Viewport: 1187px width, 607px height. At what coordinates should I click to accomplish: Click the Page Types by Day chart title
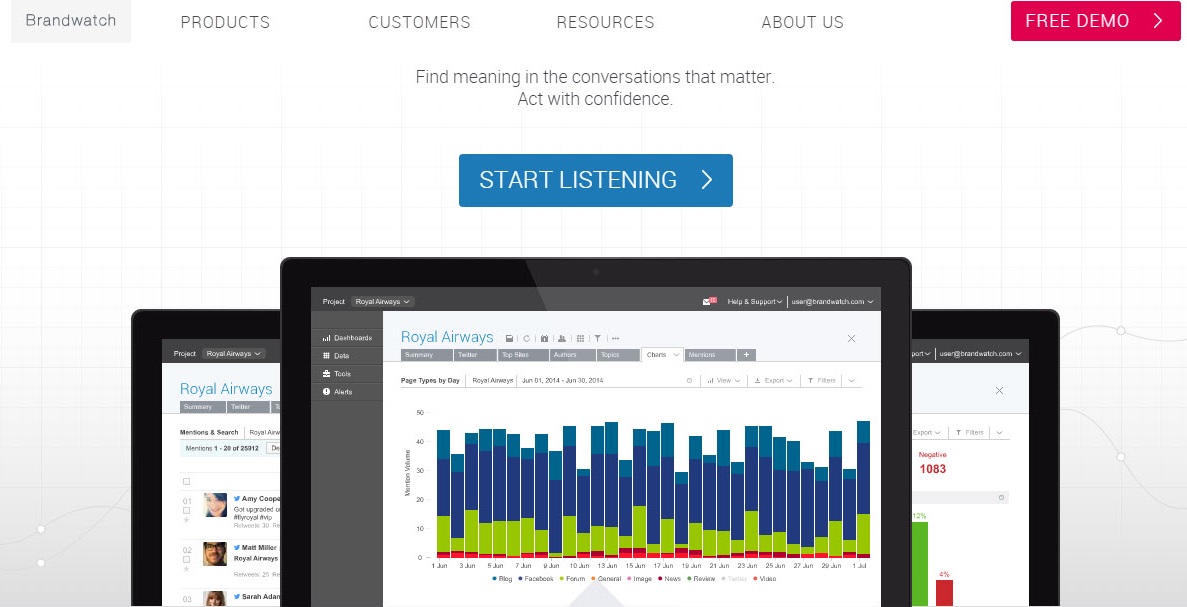(430, 381)
